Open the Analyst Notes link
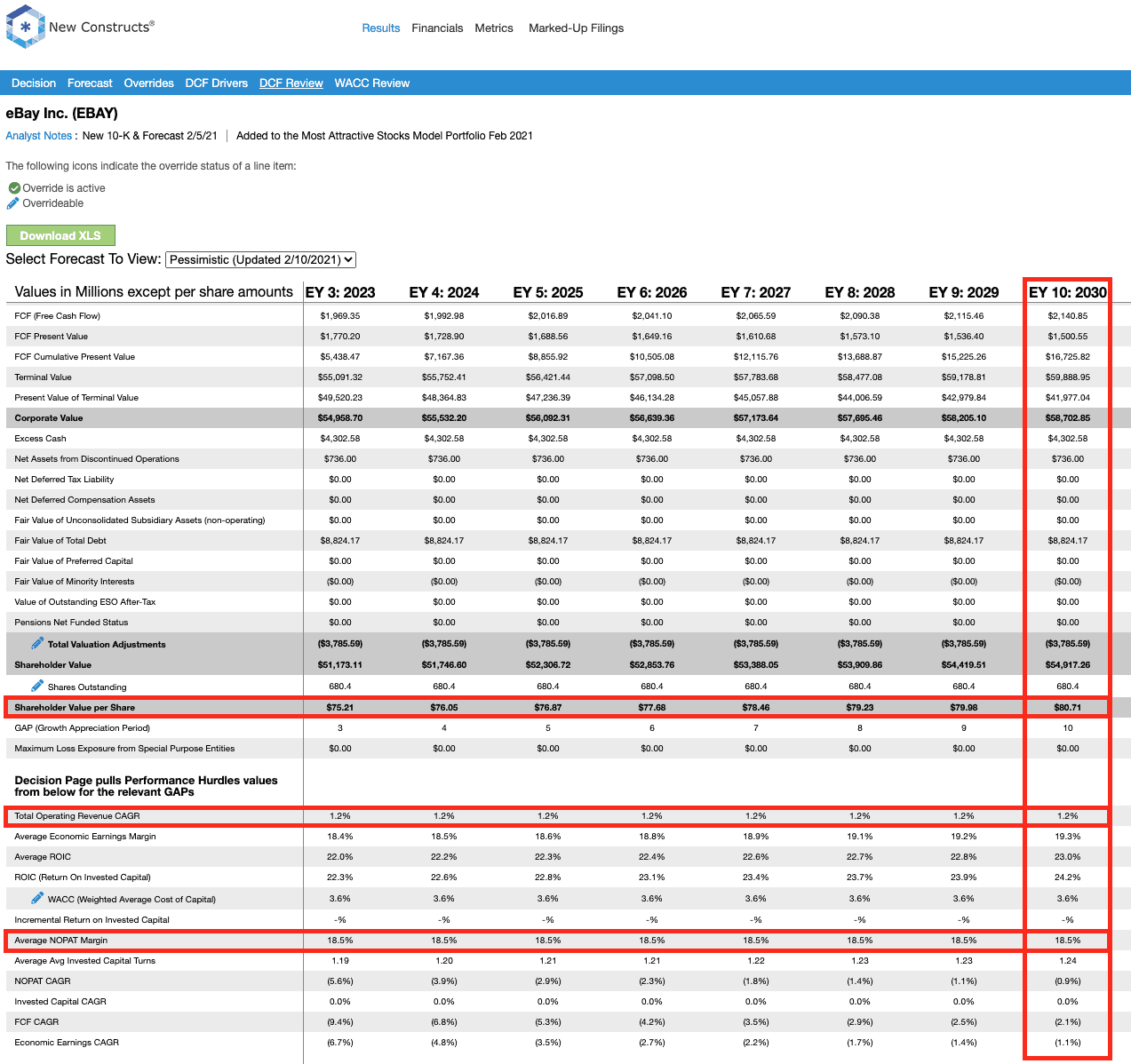The width and height of the screenshot is (1131, 1064). pos(39,136)
